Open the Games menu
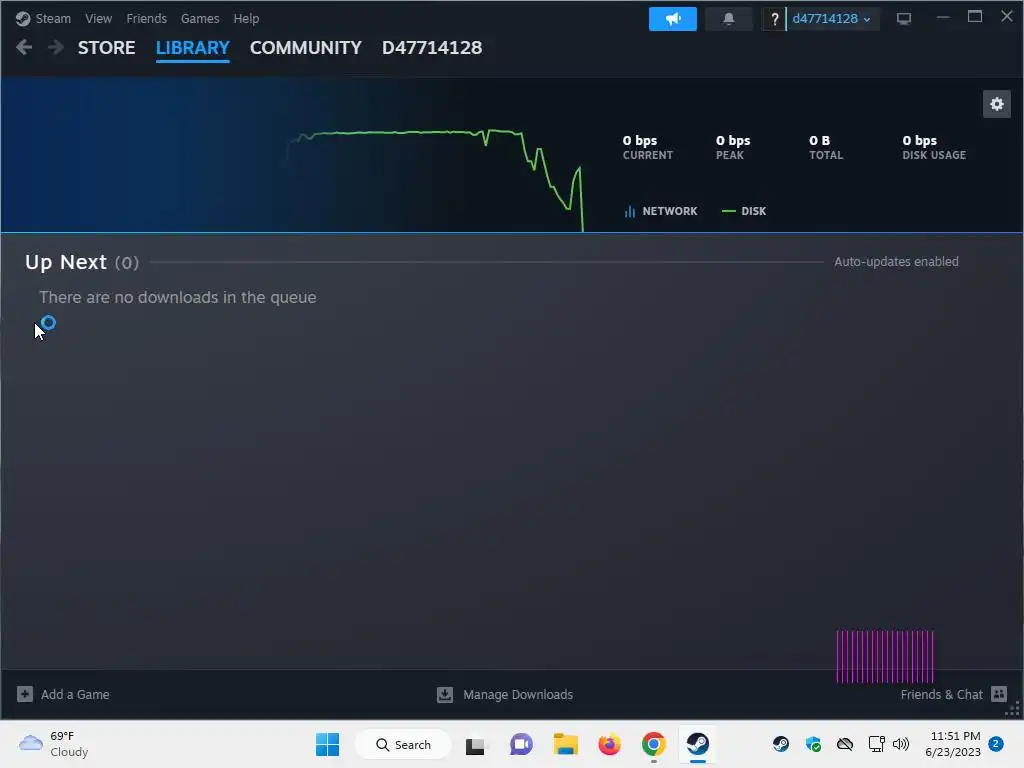1024x768 pixels. tap(200, 18)
